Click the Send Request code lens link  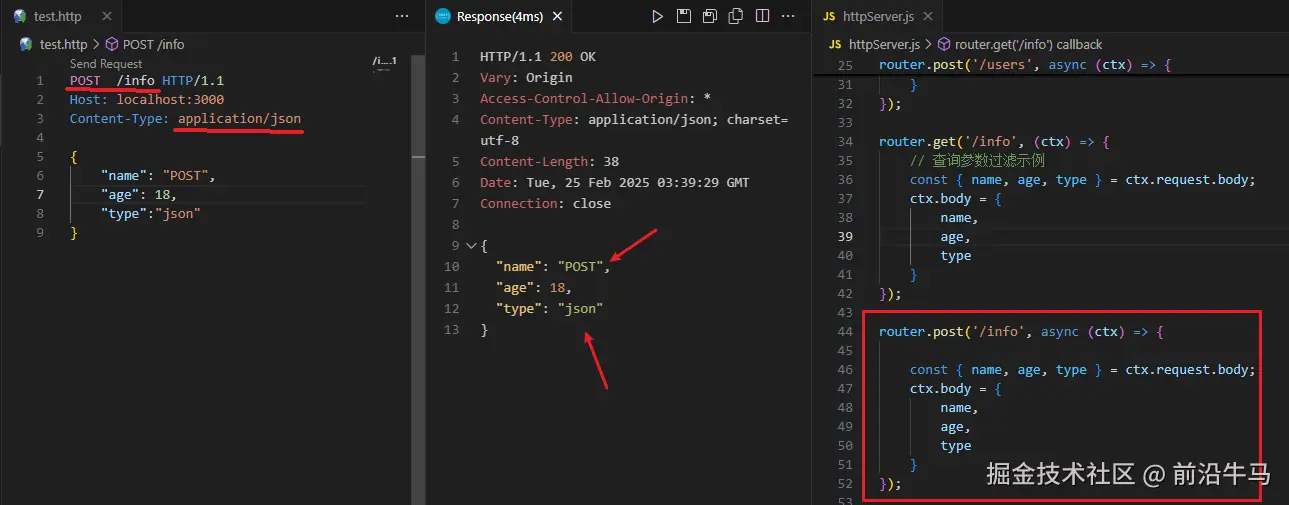(x=106, y=64)
